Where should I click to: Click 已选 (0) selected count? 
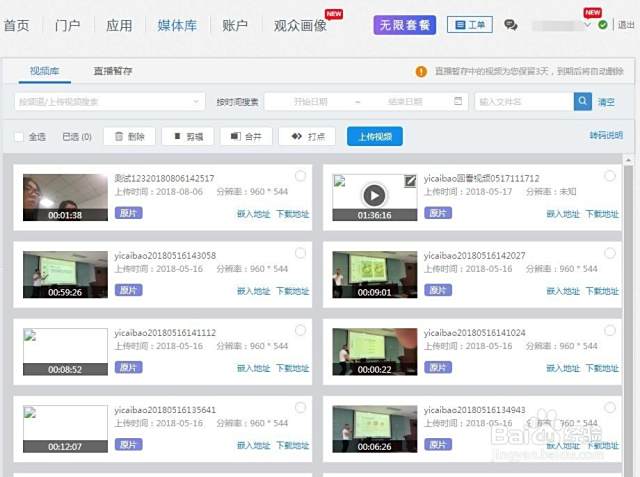tap(77, 137)
